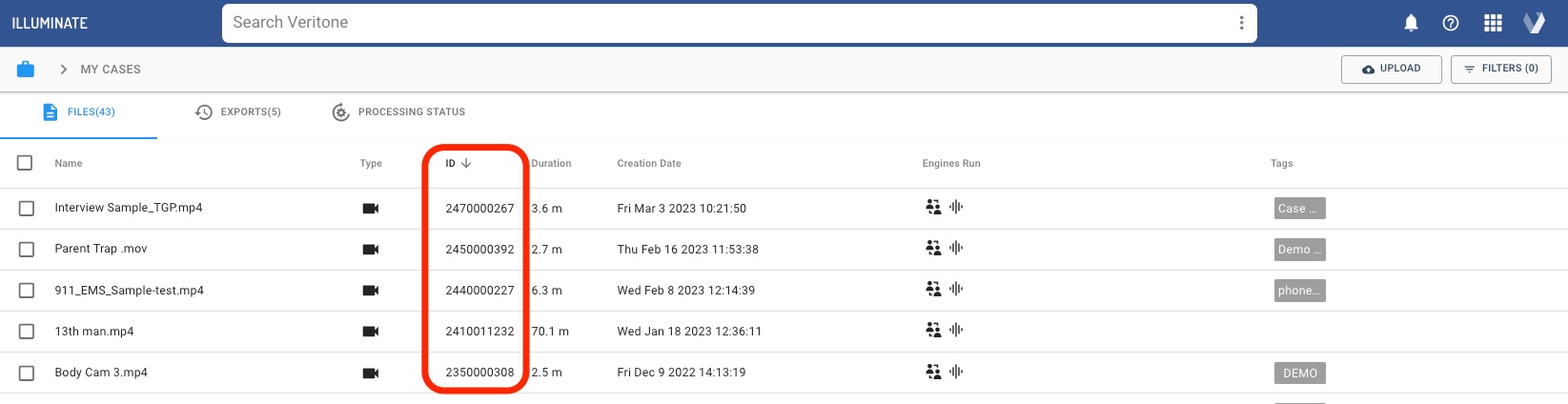
Task: Toggle the select-all files checkbox
Action: 25,163
